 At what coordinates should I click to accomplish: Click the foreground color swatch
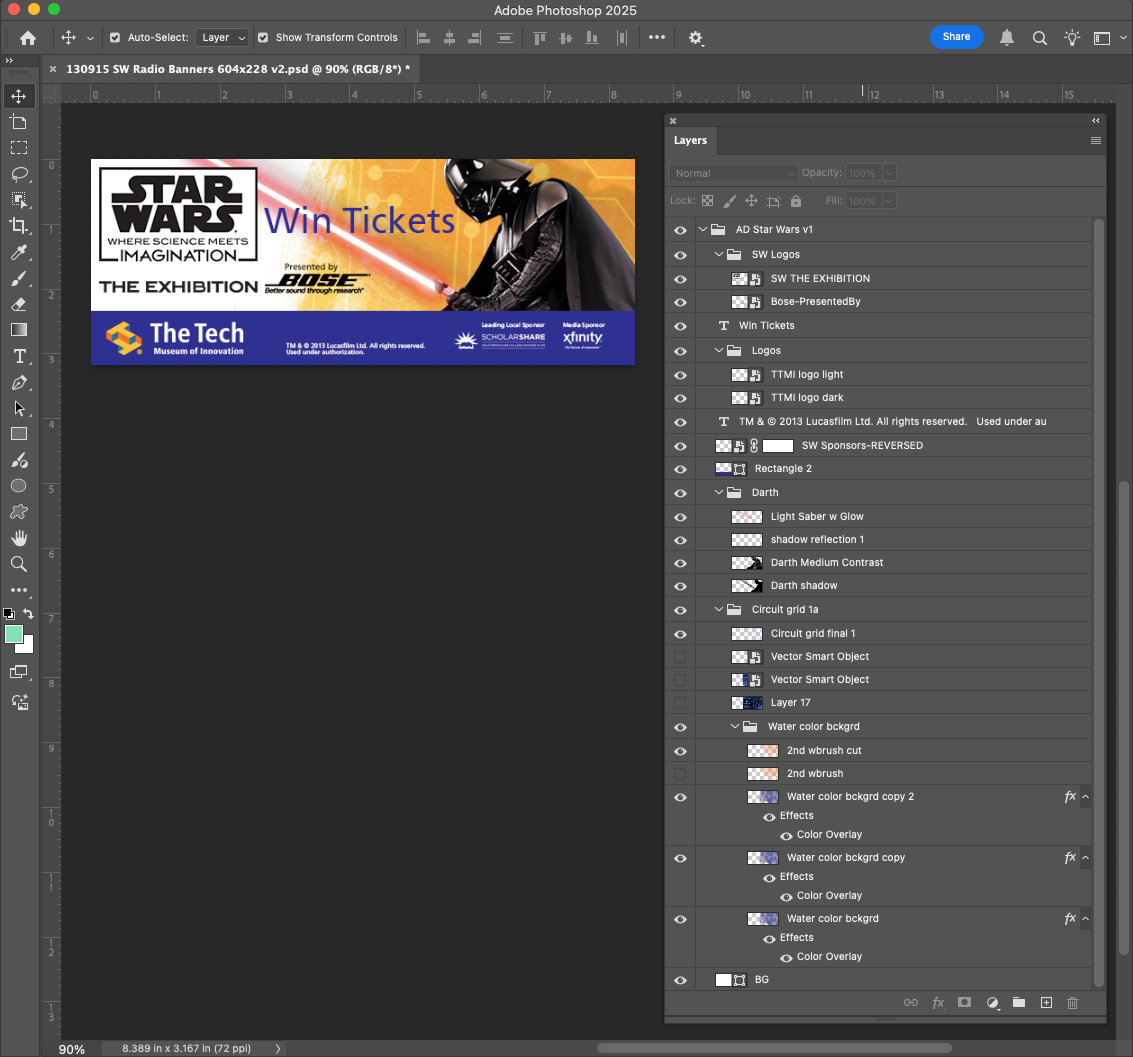click(x=12, y=634)
